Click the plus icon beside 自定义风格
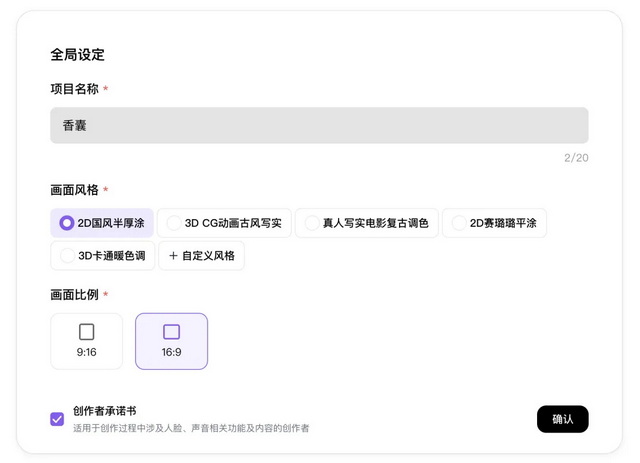640x463 pixels. click(173, 256)
